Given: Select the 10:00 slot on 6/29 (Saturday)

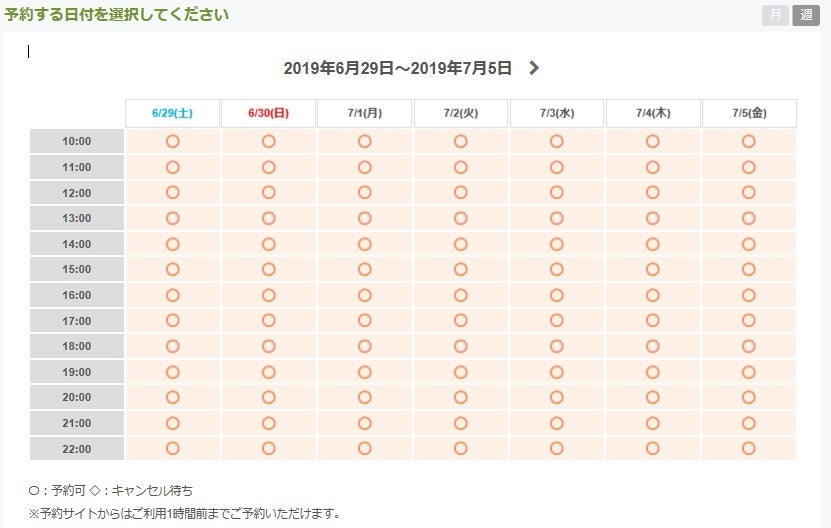Looking at the screenshot, I should tap(172, 141).
